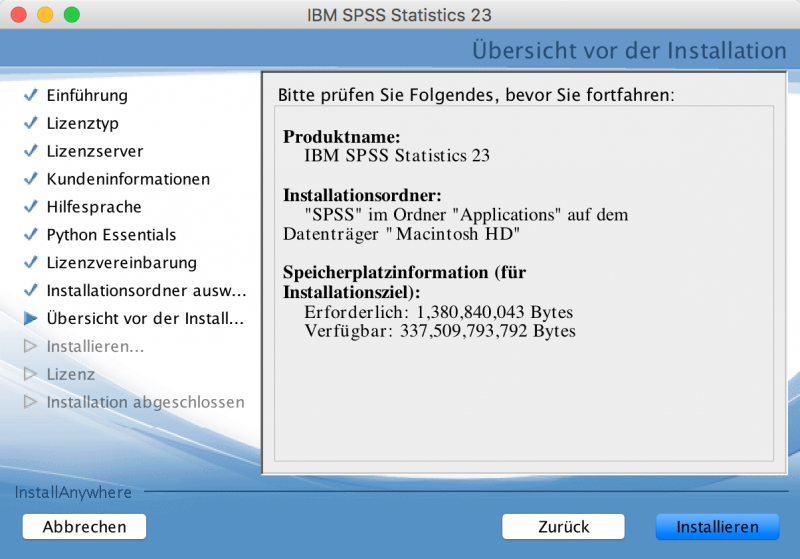The width and height of the screenshot is (800, 559).
Task: Click the checkmark icon beside Kundeninformationen
Action: click(x=31, y=179)
